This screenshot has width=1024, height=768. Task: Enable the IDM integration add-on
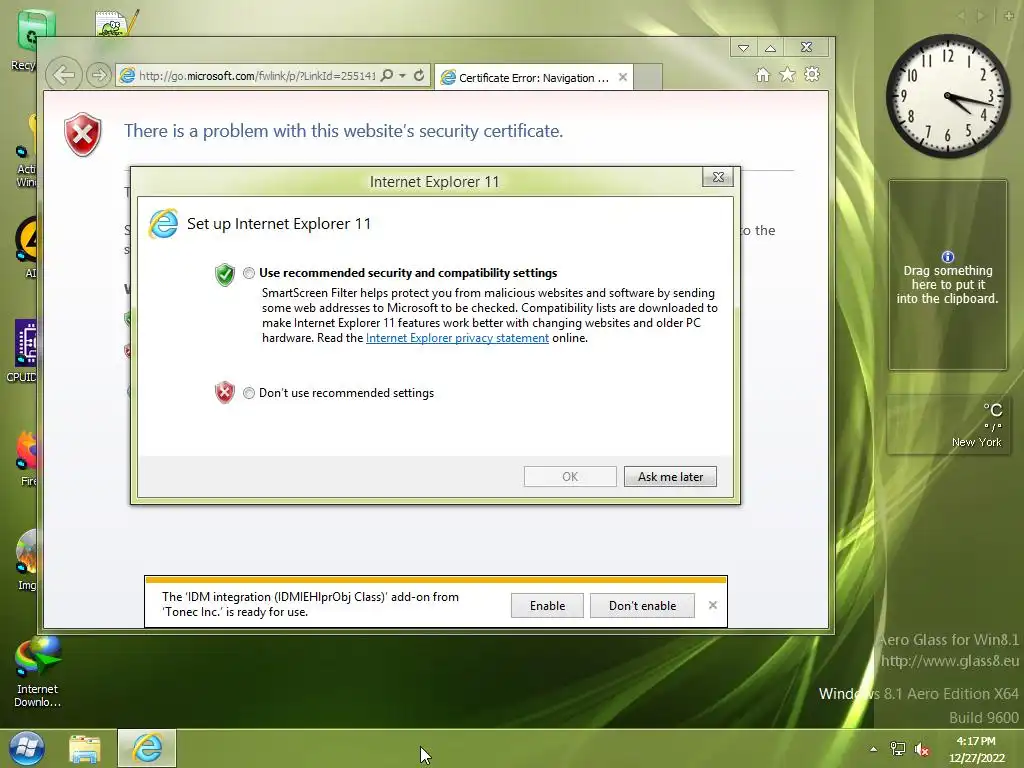(547, 605)
